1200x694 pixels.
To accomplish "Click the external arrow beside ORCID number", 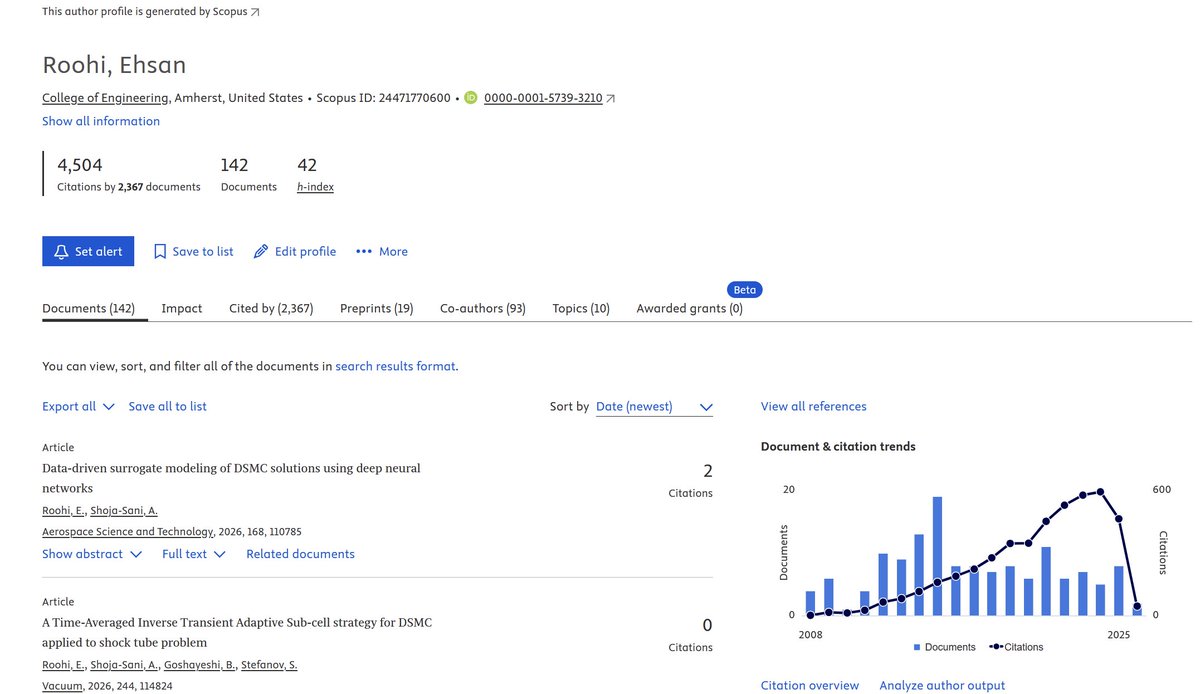I will (x=611, y=99).
